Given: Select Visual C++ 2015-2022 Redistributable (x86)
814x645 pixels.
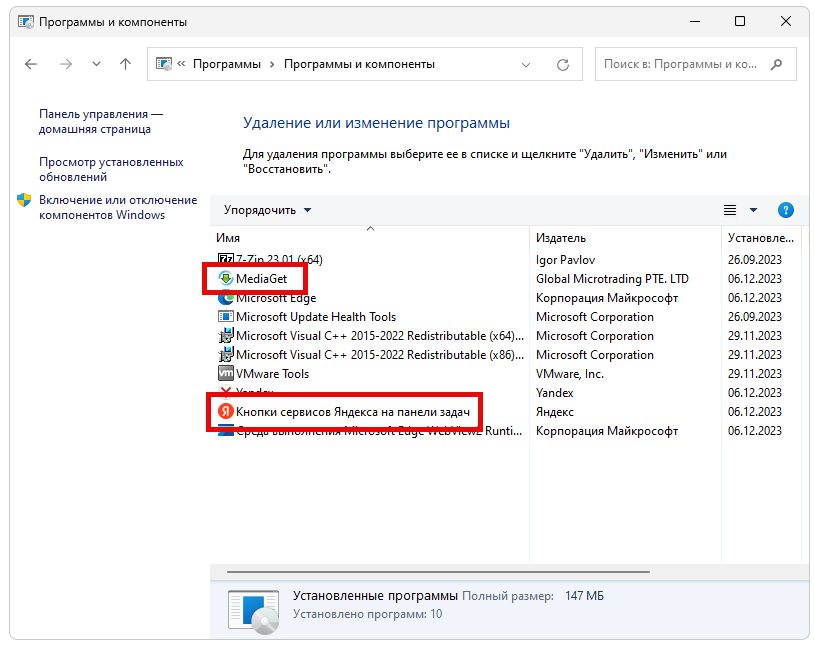Looking at the screenshot, I should coord(379,355).
